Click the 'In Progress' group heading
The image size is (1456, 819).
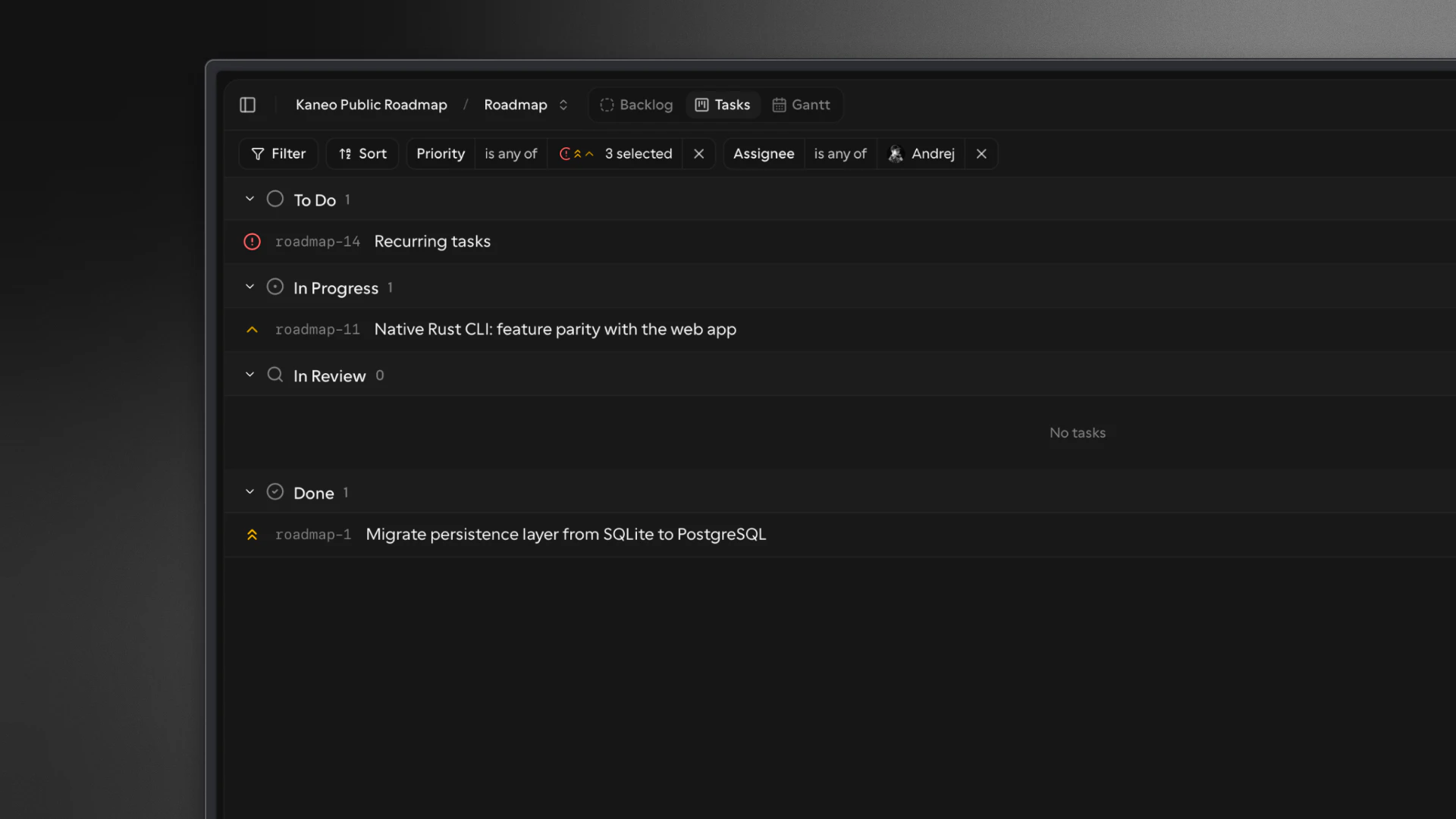[336, 288]
